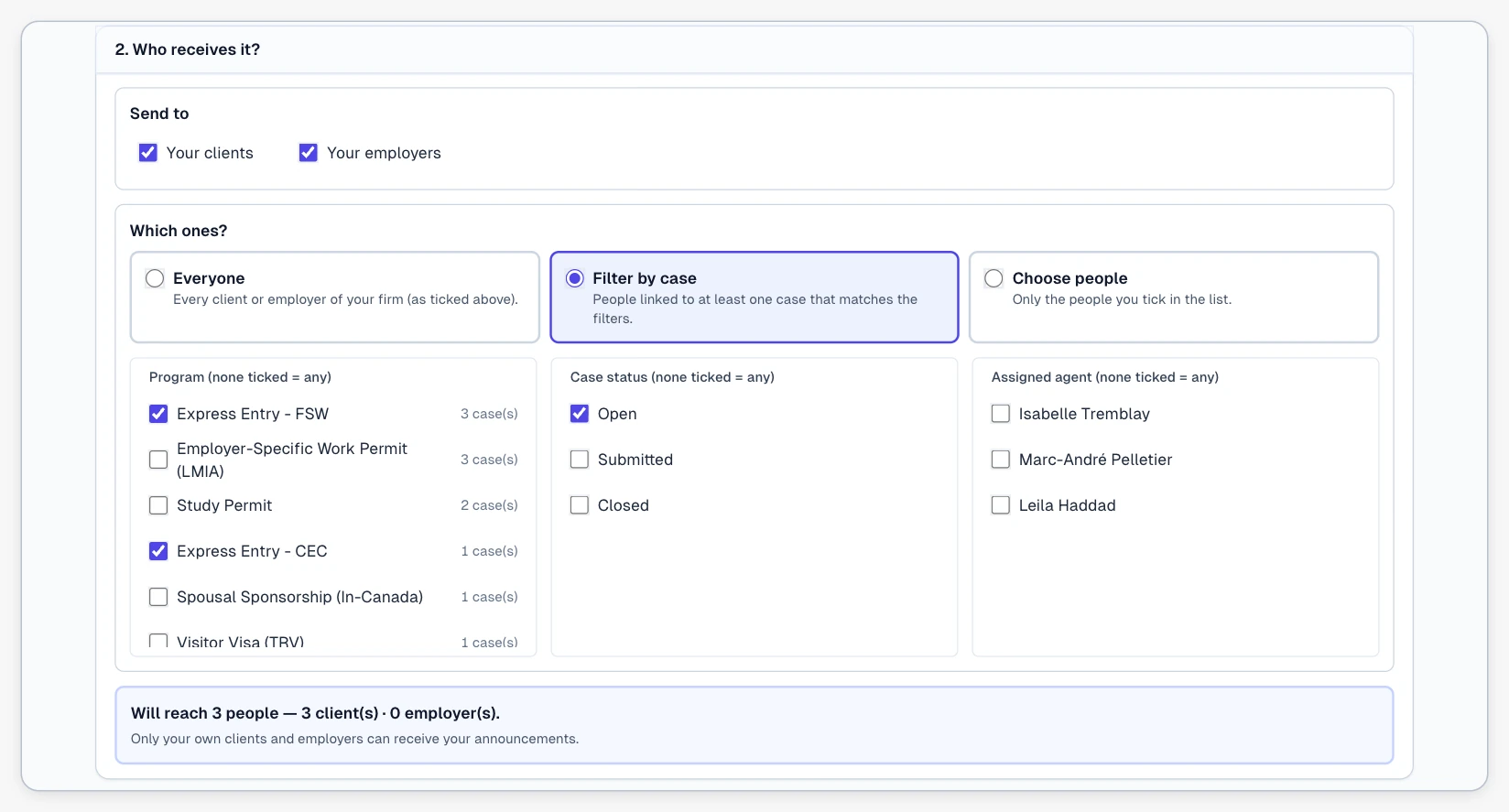Select the Choose people radio option

993,278
